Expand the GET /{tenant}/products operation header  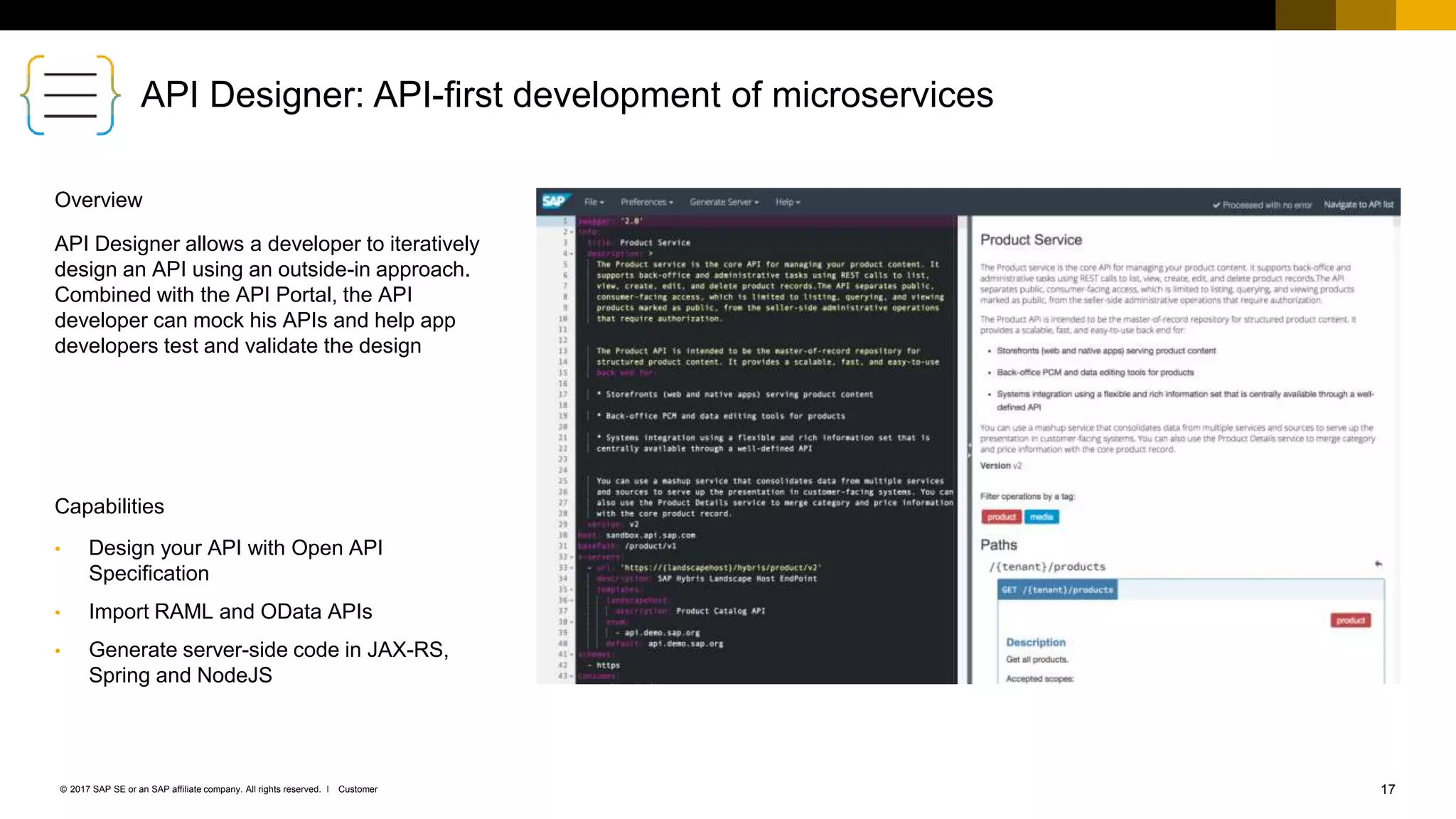point(1057,589)
